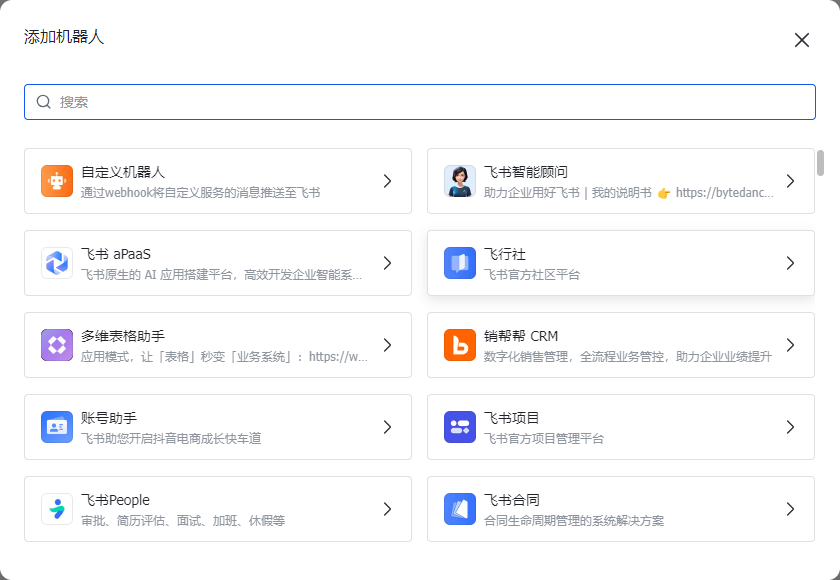Expand the 飞书People chevron arrow
840x580 pixels.
(387, 509)
